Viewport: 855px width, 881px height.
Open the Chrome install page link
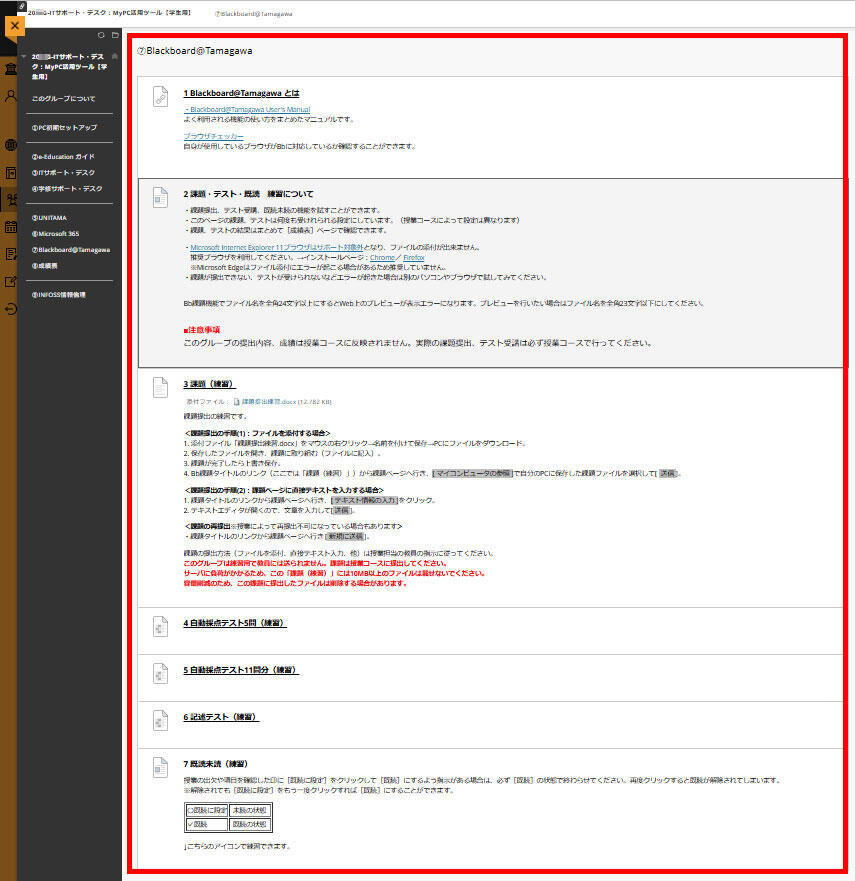[x=382, y=257]
